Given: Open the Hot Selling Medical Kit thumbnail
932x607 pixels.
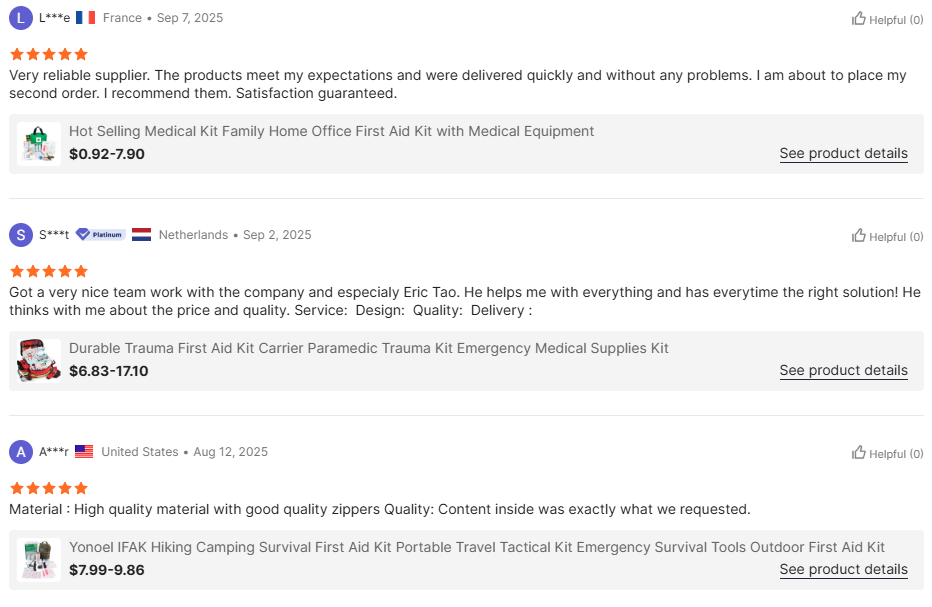Looking at the screenshot, I should (39, 143).
